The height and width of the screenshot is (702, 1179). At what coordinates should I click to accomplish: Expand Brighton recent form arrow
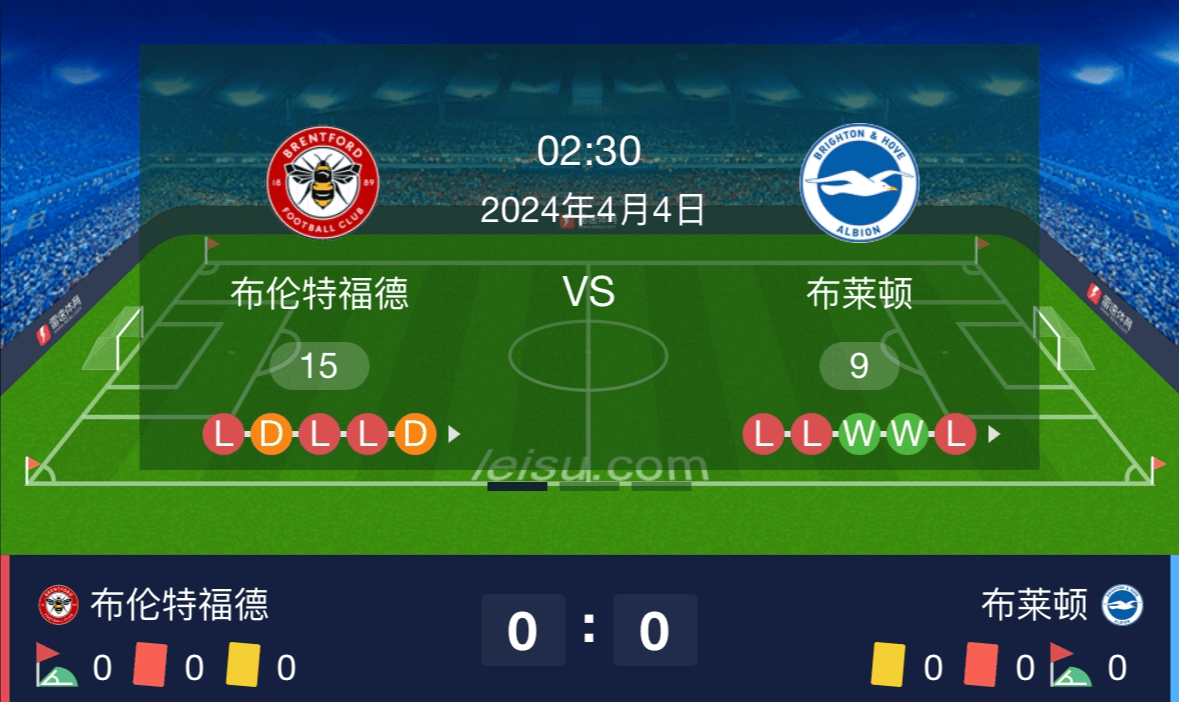point(993,434)
